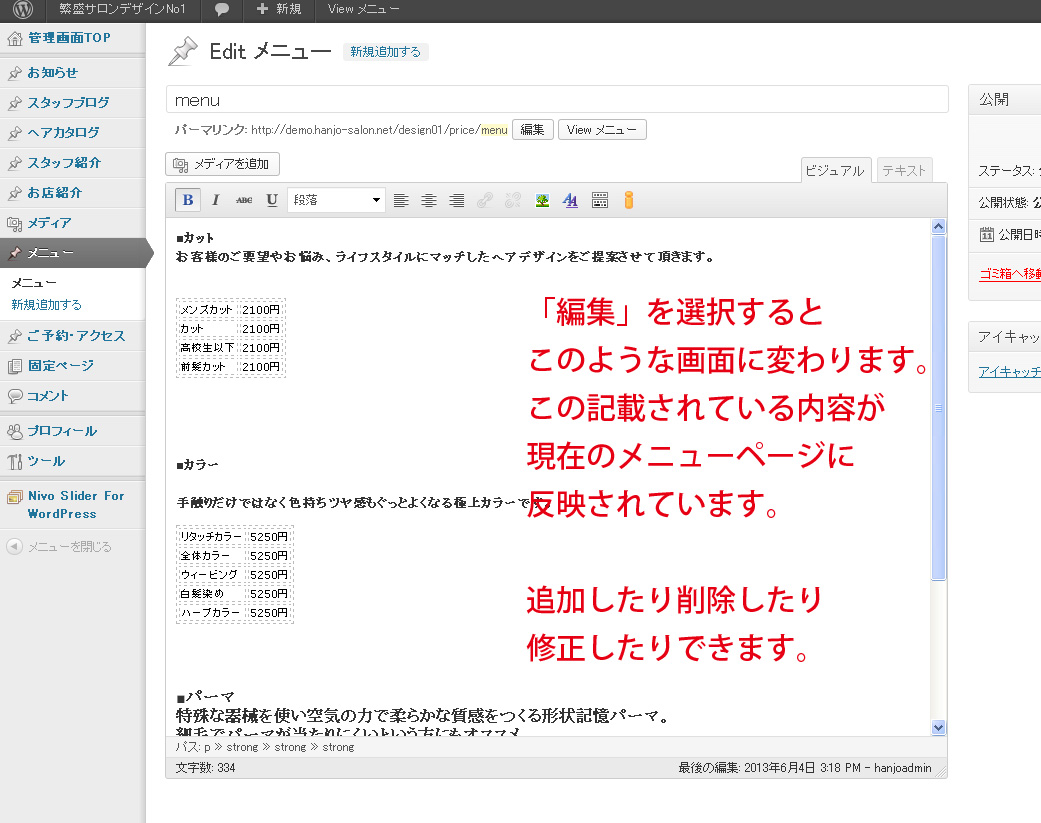
Task: Align text left
Action: (x=401, y=200)
